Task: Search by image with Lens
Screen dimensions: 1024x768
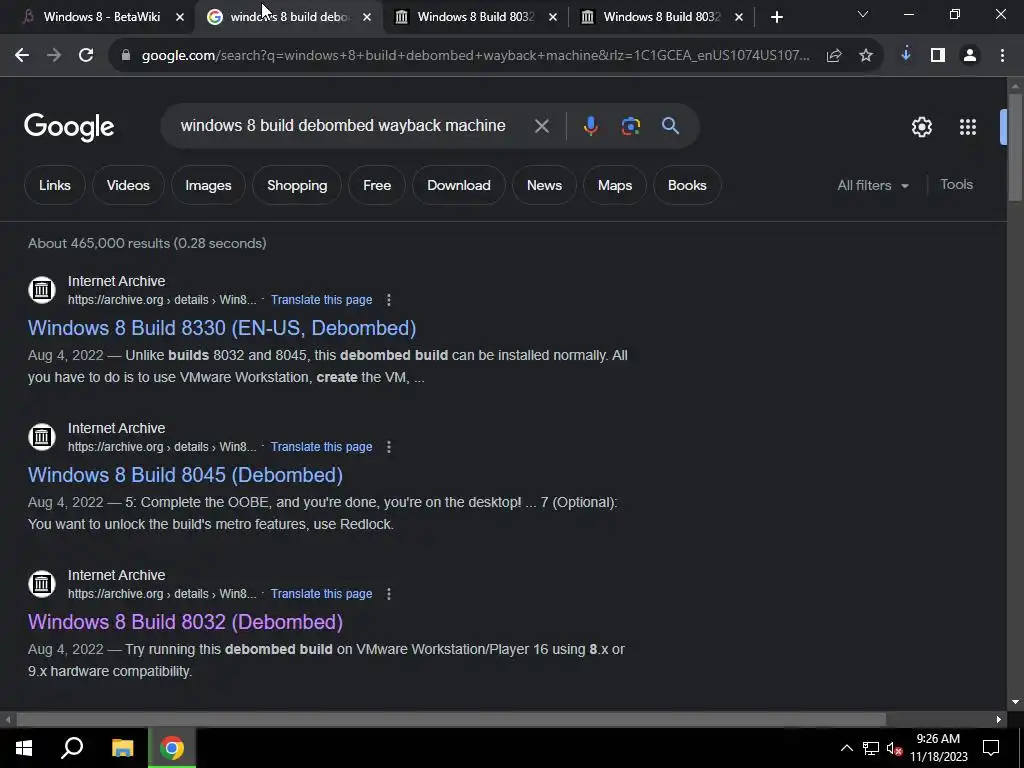Action: [x=631, y=126]
